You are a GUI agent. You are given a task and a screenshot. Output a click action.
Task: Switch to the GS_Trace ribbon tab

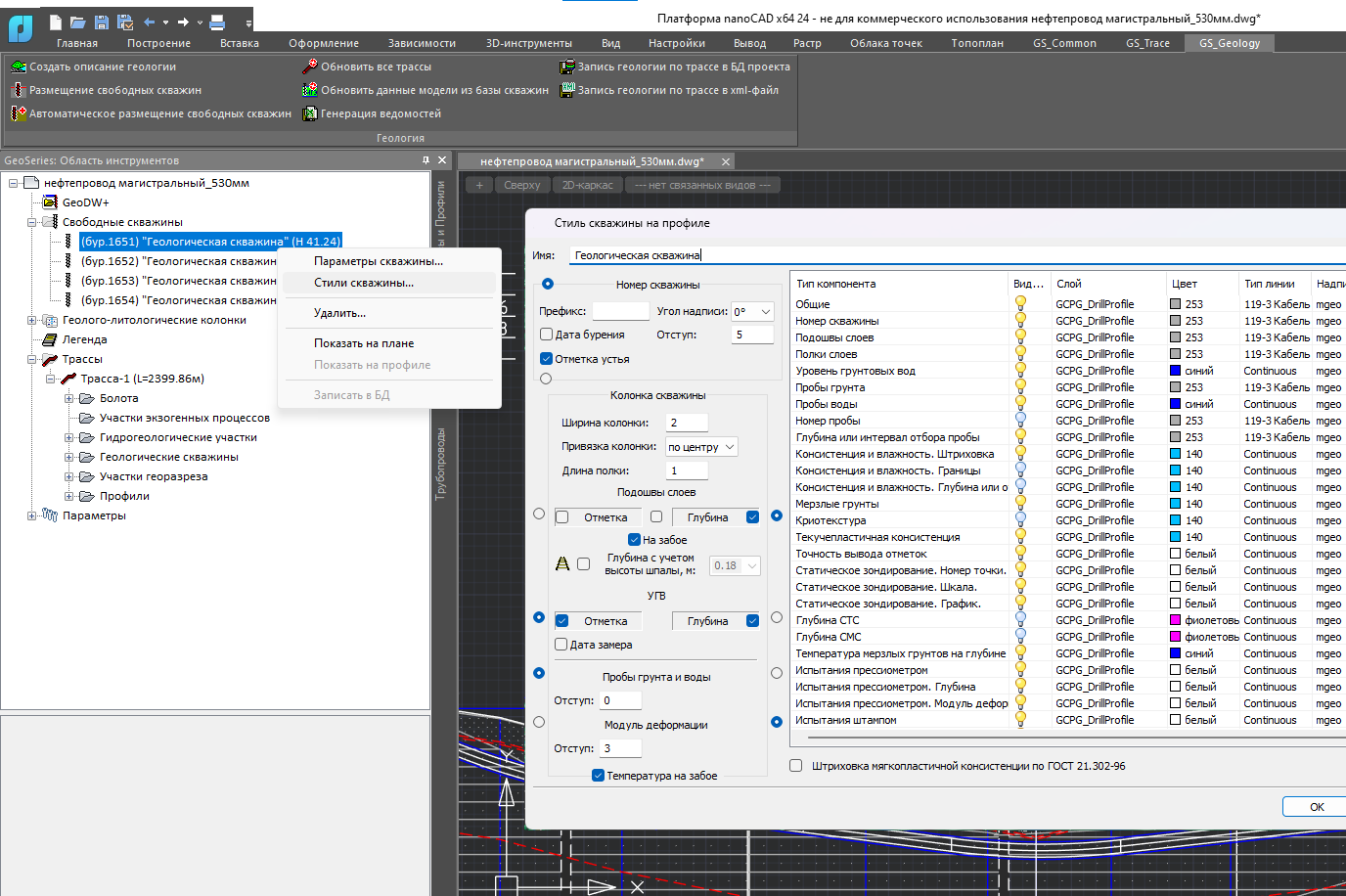click(1147, 43)
